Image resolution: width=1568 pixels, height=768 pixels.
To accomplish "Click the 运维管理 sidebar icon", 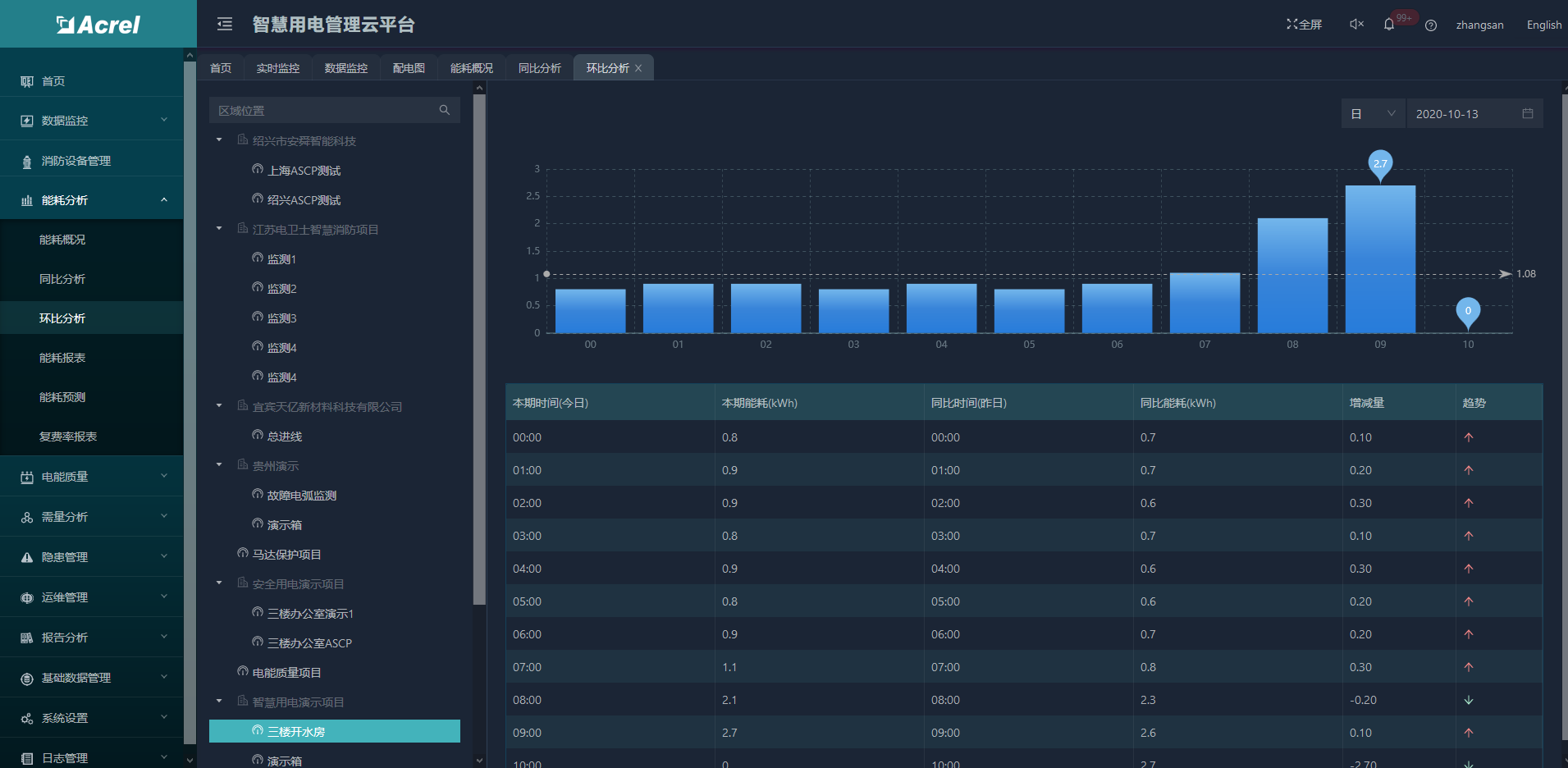I will [27, 597].
